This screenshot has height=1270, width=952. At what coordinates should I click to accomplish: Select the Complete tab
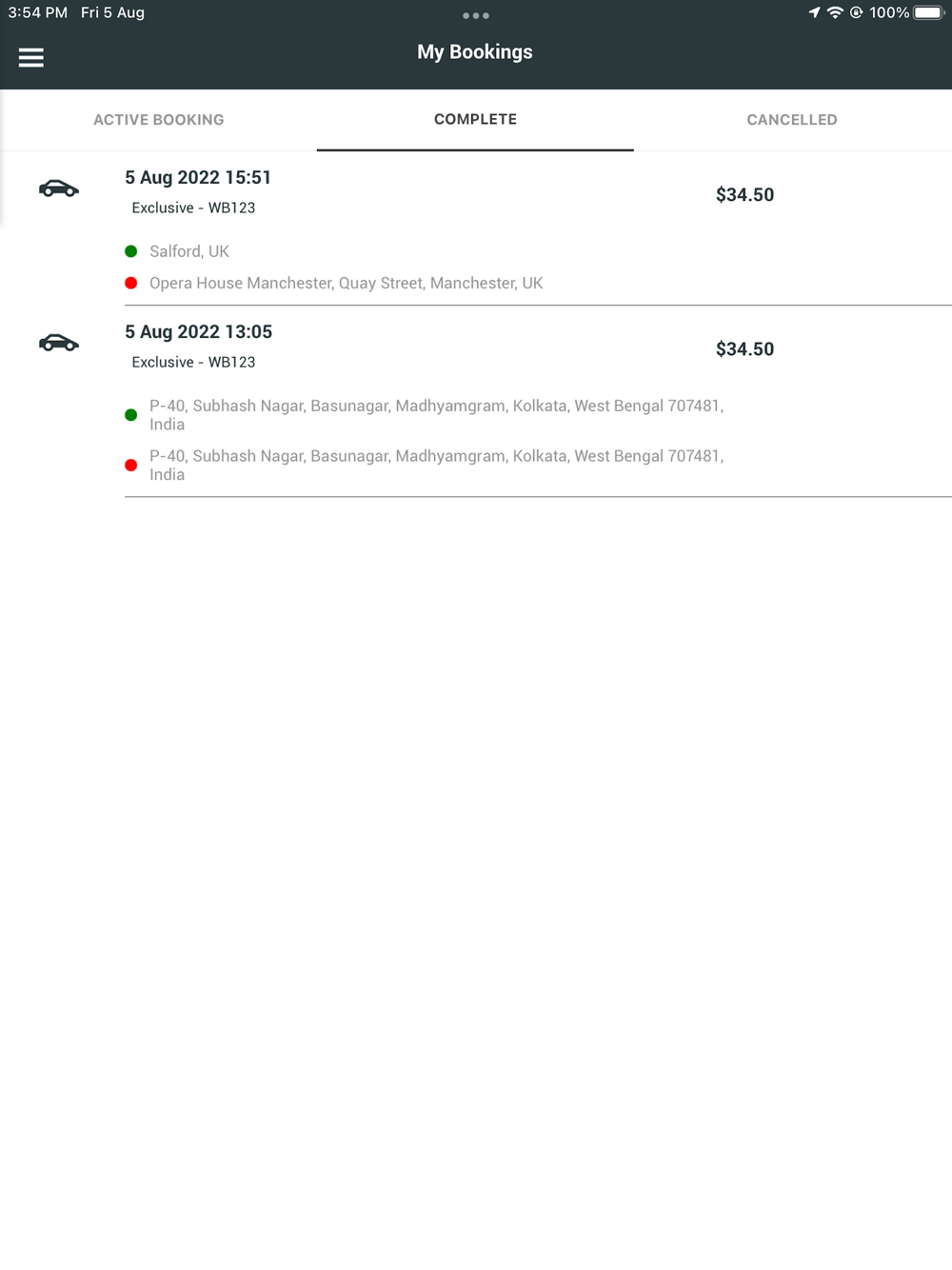[475, 120]
